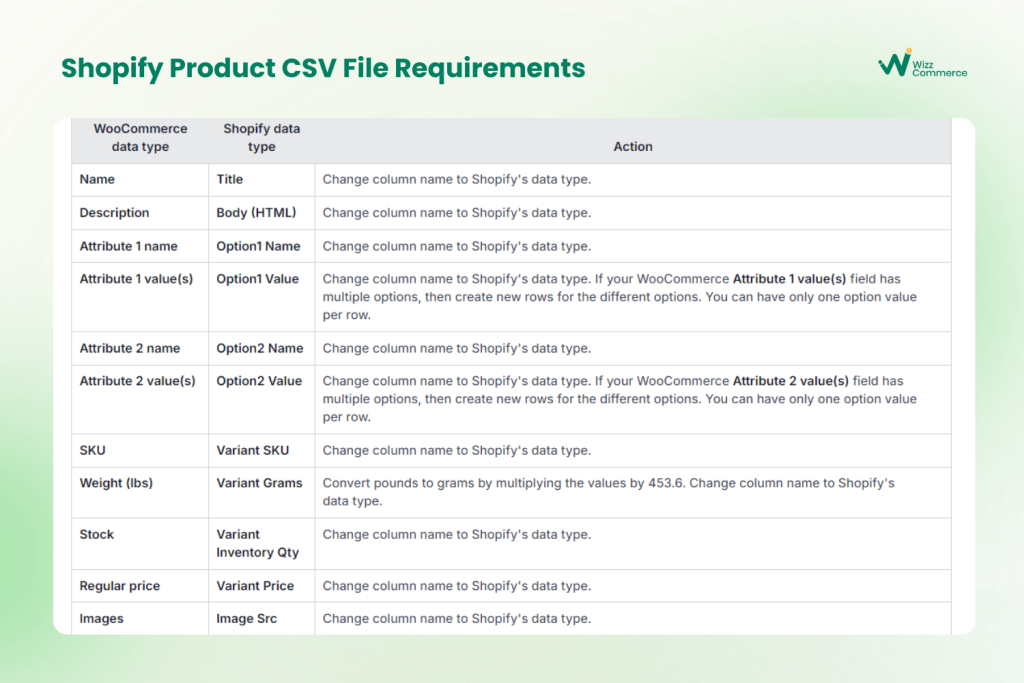Click the 'Option2 Name' cell

[260, 349]
